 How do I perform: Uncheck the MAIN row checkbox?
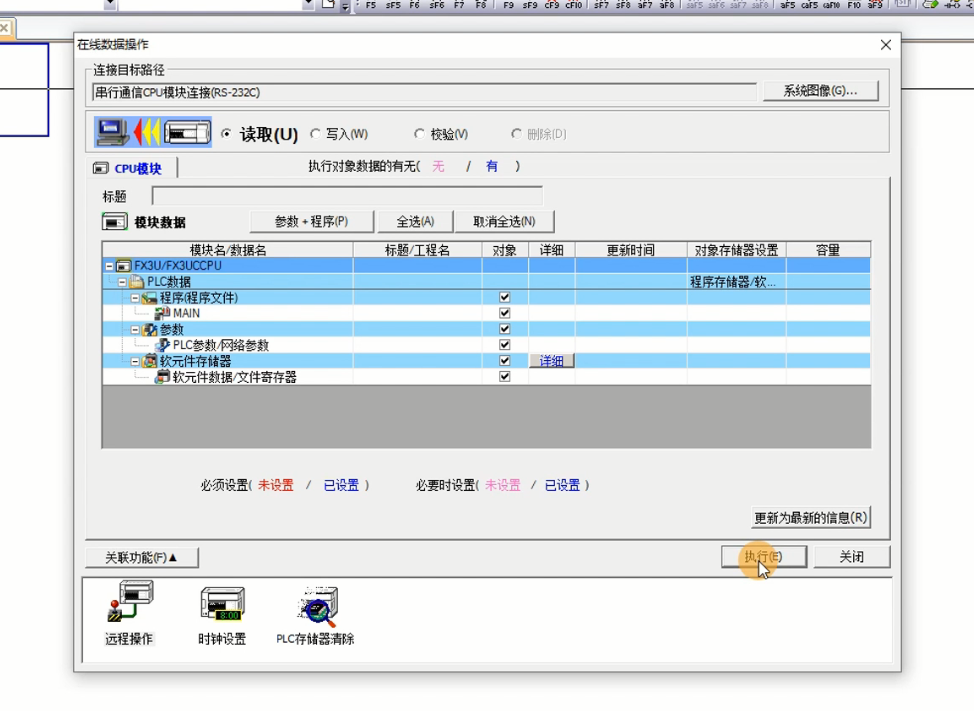(x=504, y=313)
